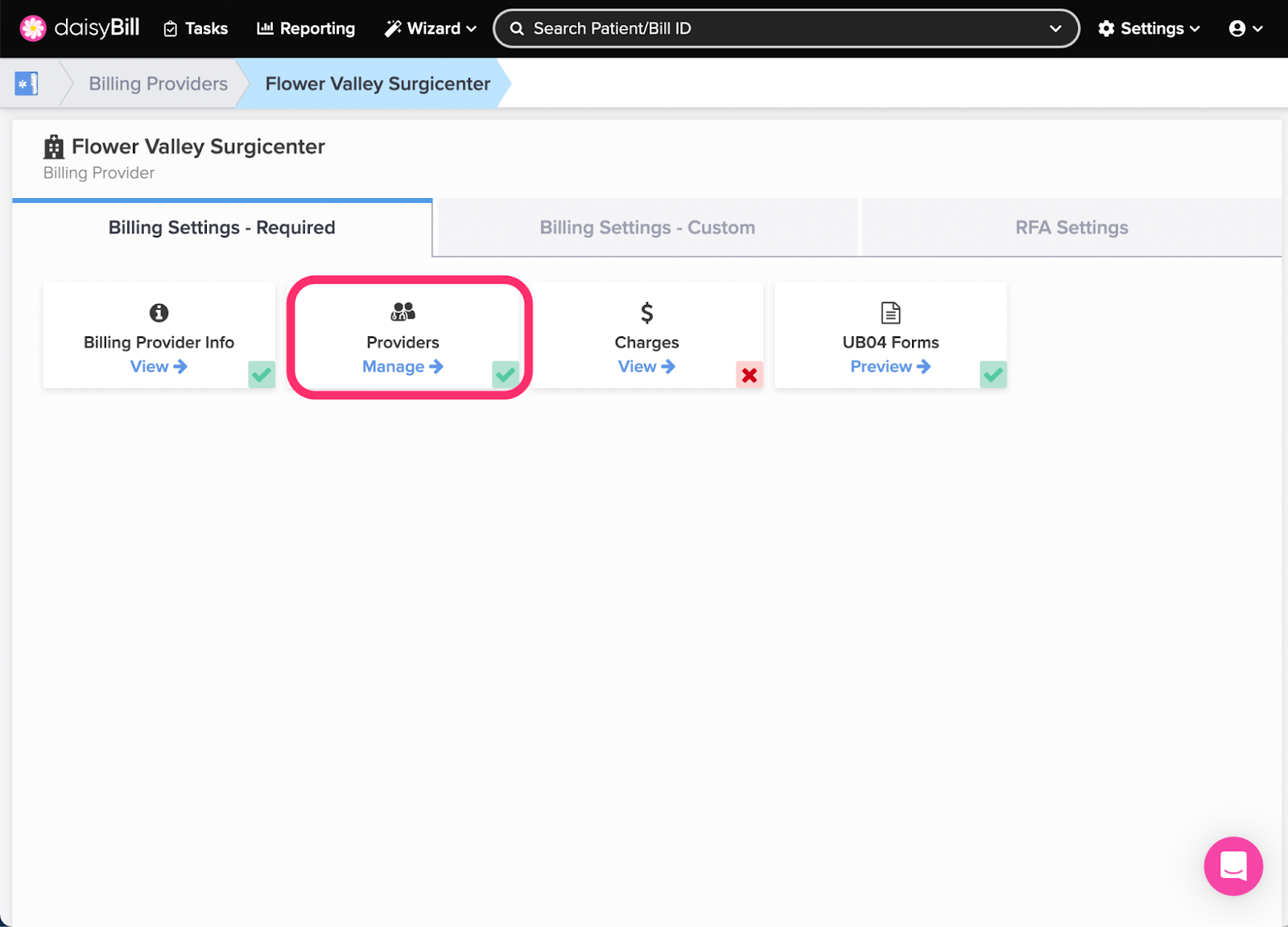
Task: Click the Providers people icon
Action: coord(402,311)
